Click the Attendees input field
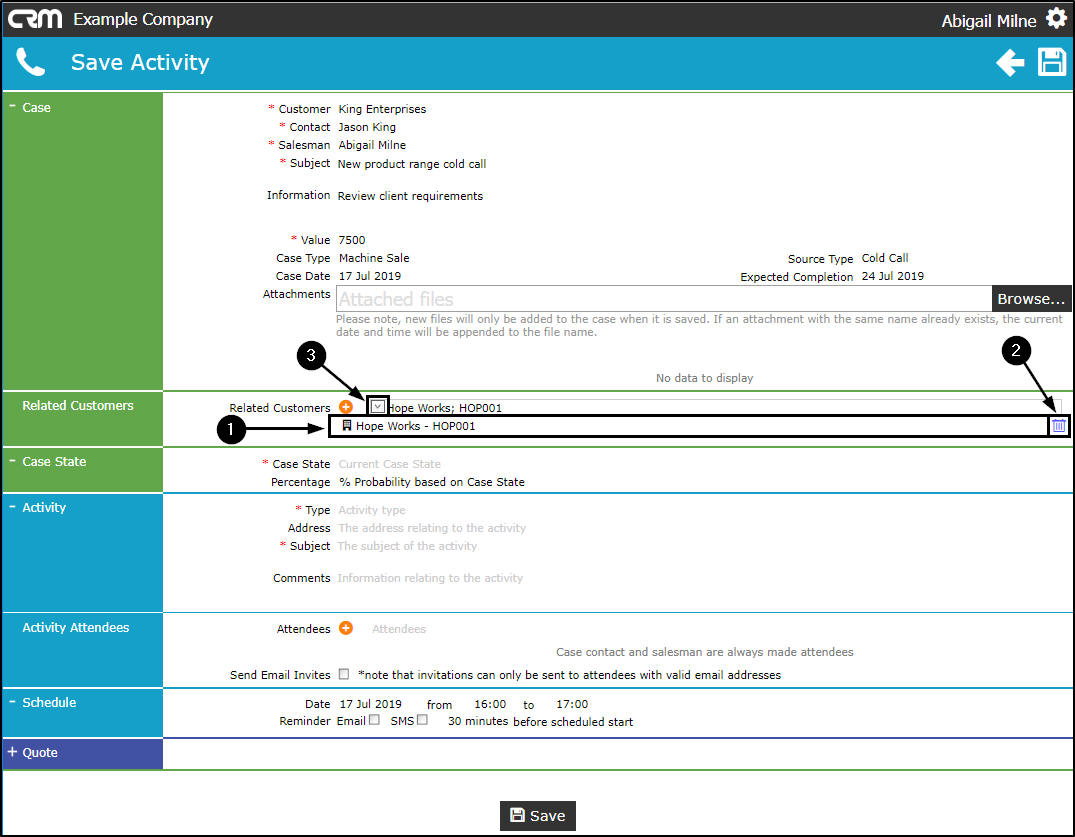This screenshot has width=1075, height=837. click(x=399, y=629)
